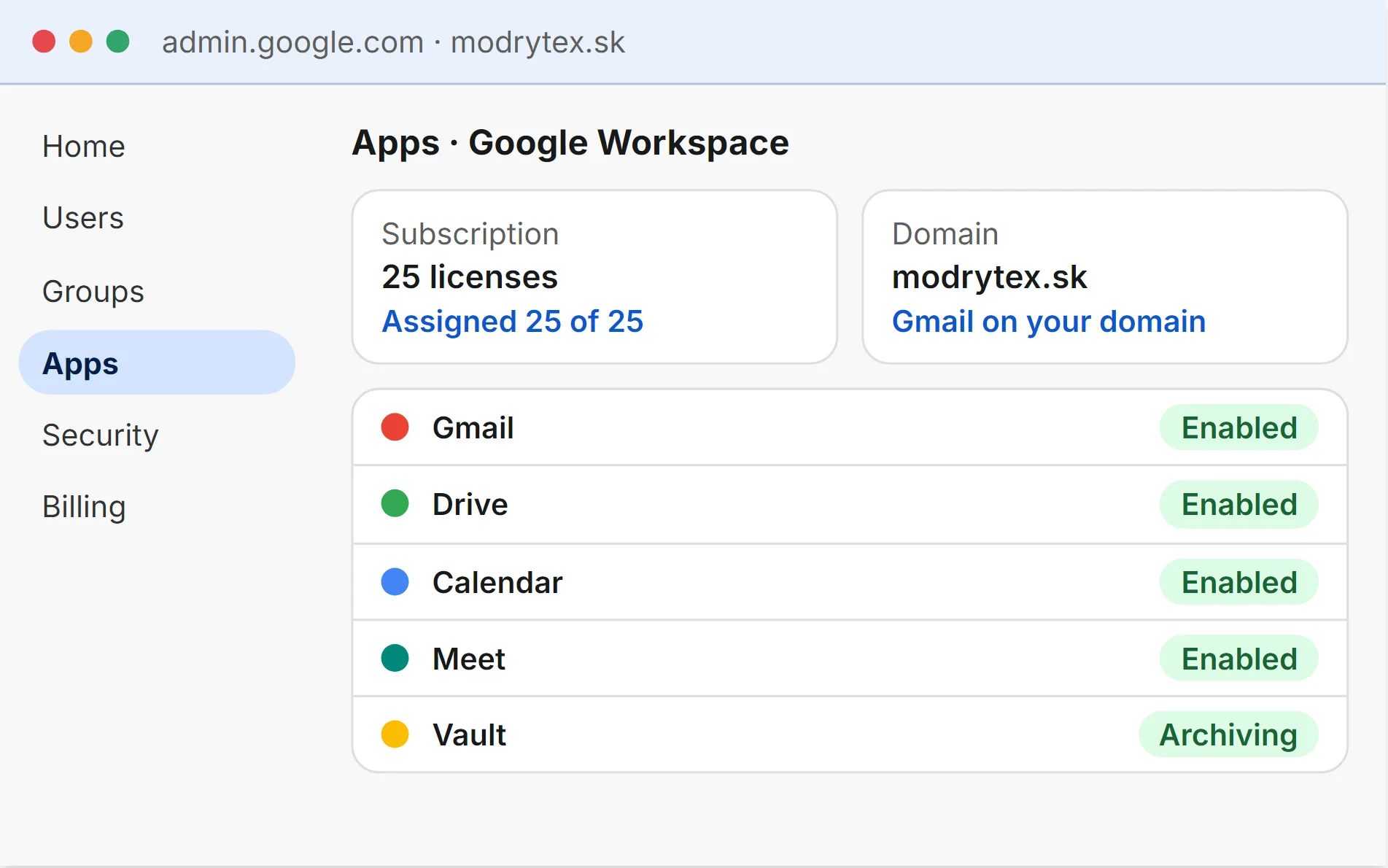Open the Meet app row
This screenshot has height=868, width=1388.
[850, 659]
